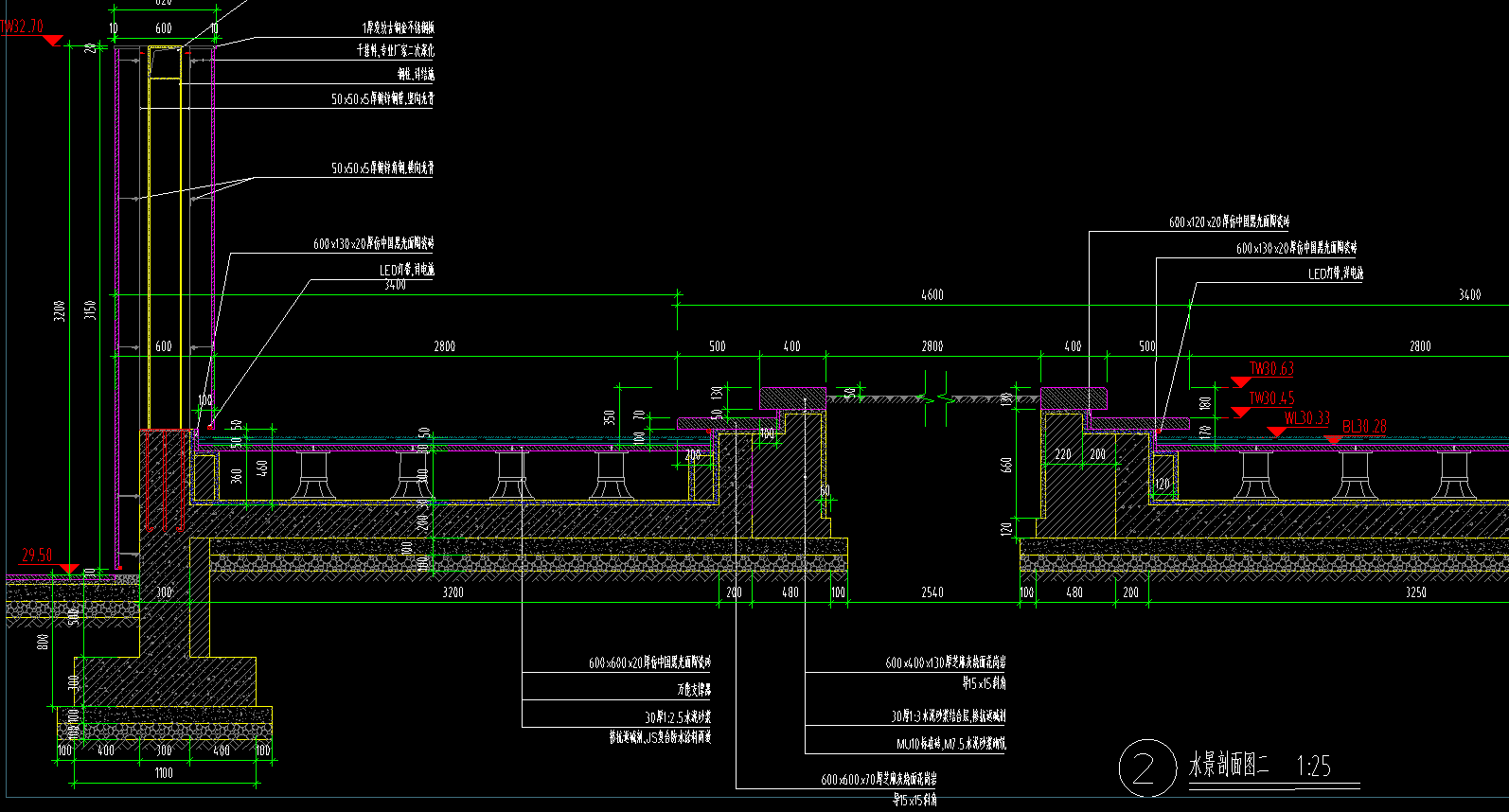The image size is (1509, 812).
Task: Click the MU10 brick masonry note
Action: pyautogui.click(x=951, y=745)
